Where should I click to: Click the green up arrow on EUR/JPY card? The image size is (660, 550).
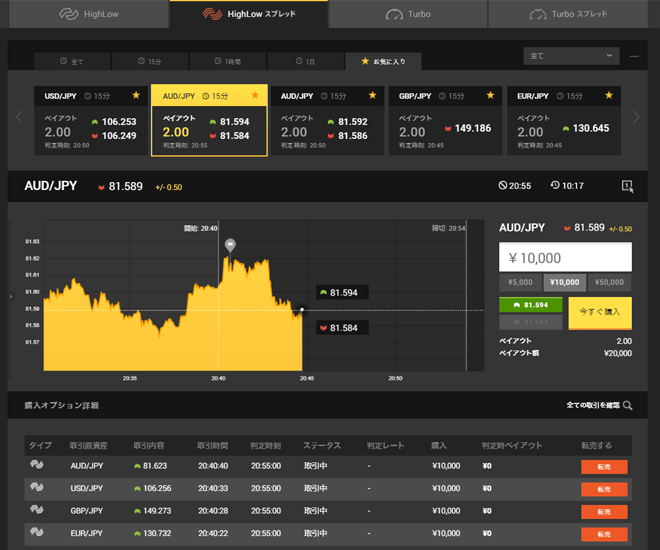(566, 128)
